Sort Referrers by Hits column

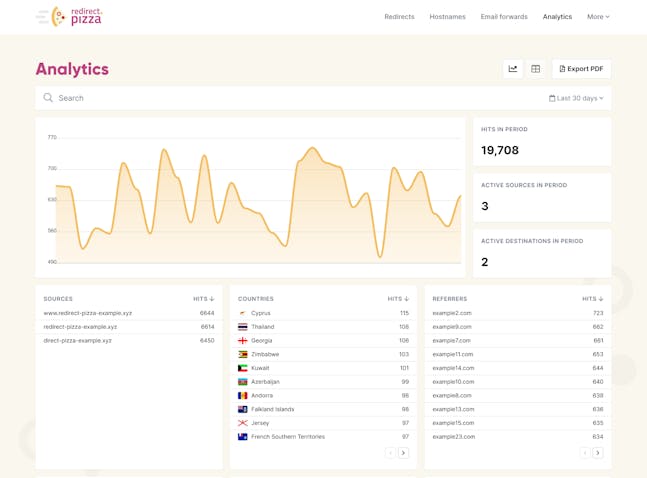593,299
